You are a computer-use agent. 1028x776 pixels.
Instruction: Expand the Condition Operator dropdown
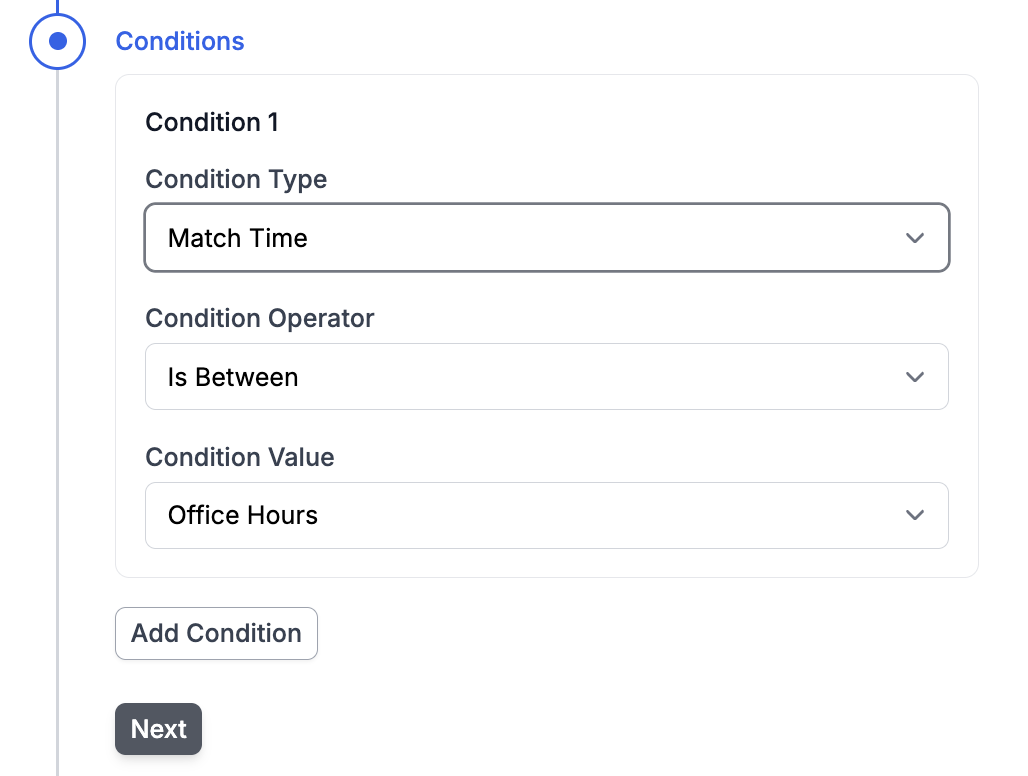pyautogui.click(x=546, y=377)
